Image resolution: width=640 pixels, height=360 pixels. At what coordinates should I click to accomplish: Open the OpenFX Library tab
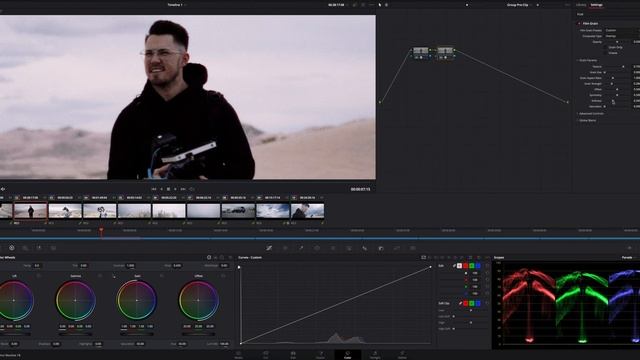coord(581,5)
